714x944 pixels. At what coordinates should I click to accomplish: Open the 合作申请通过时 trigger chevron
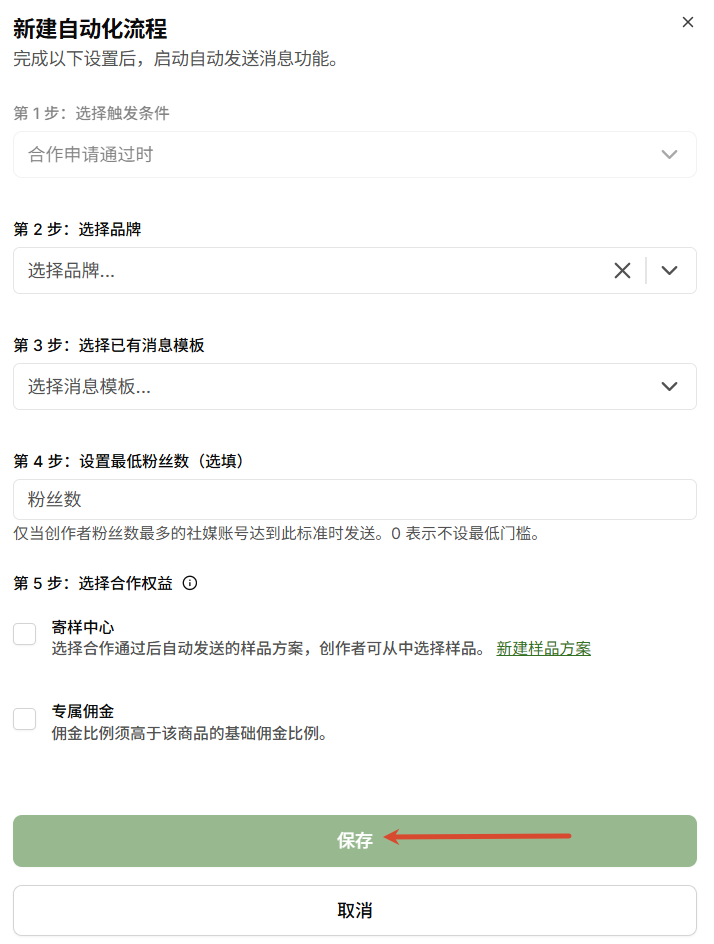pos(669,155)
